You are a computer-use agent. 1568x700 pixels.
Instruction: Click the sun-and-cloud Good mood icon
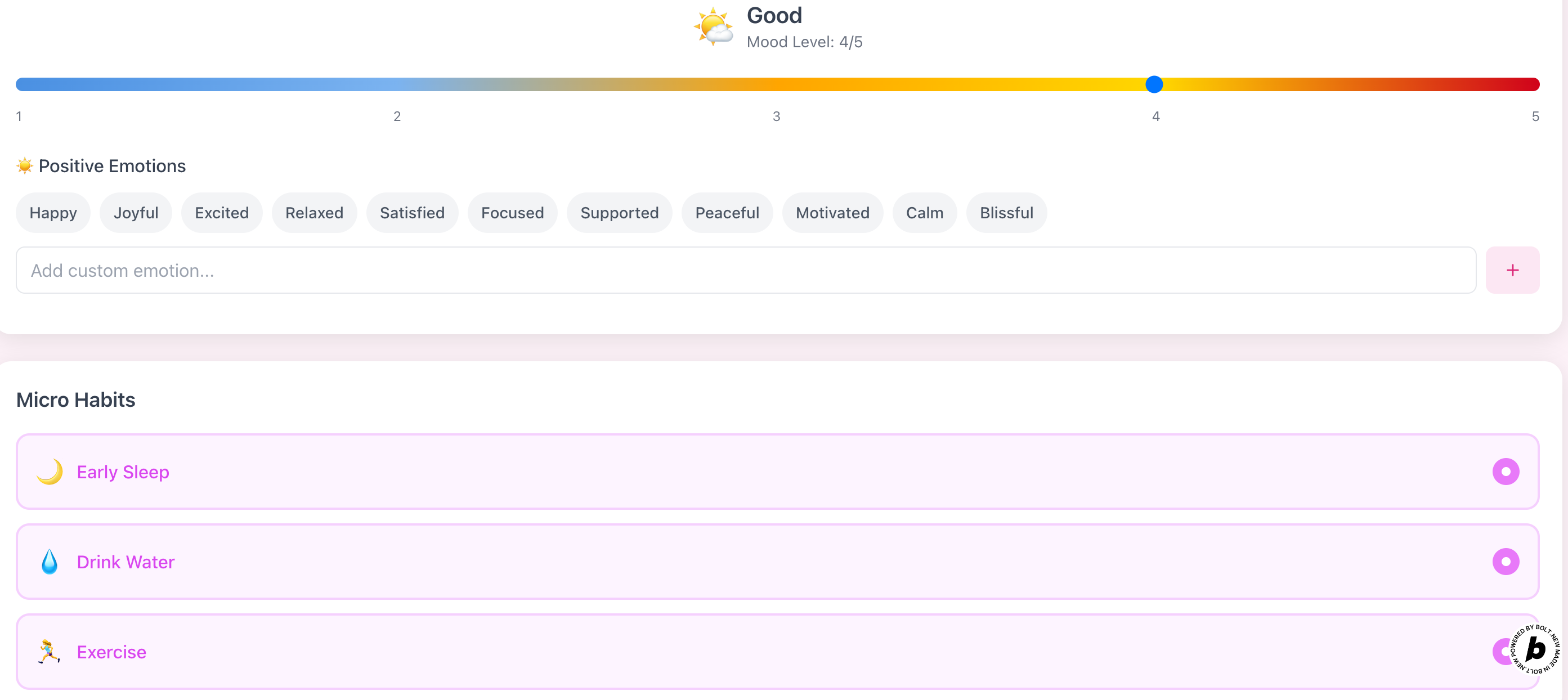713,28
